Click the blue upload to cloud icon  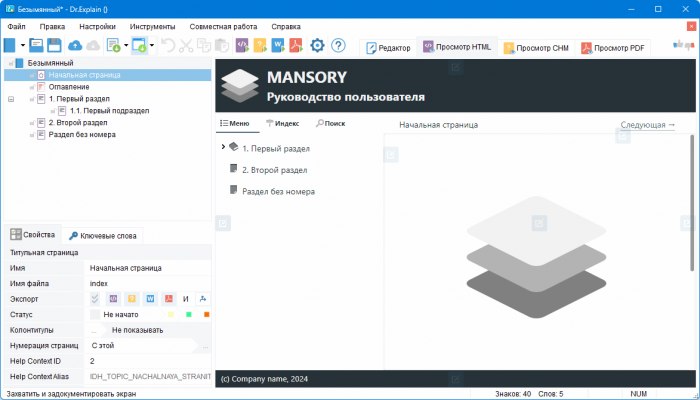click(75, 45)
